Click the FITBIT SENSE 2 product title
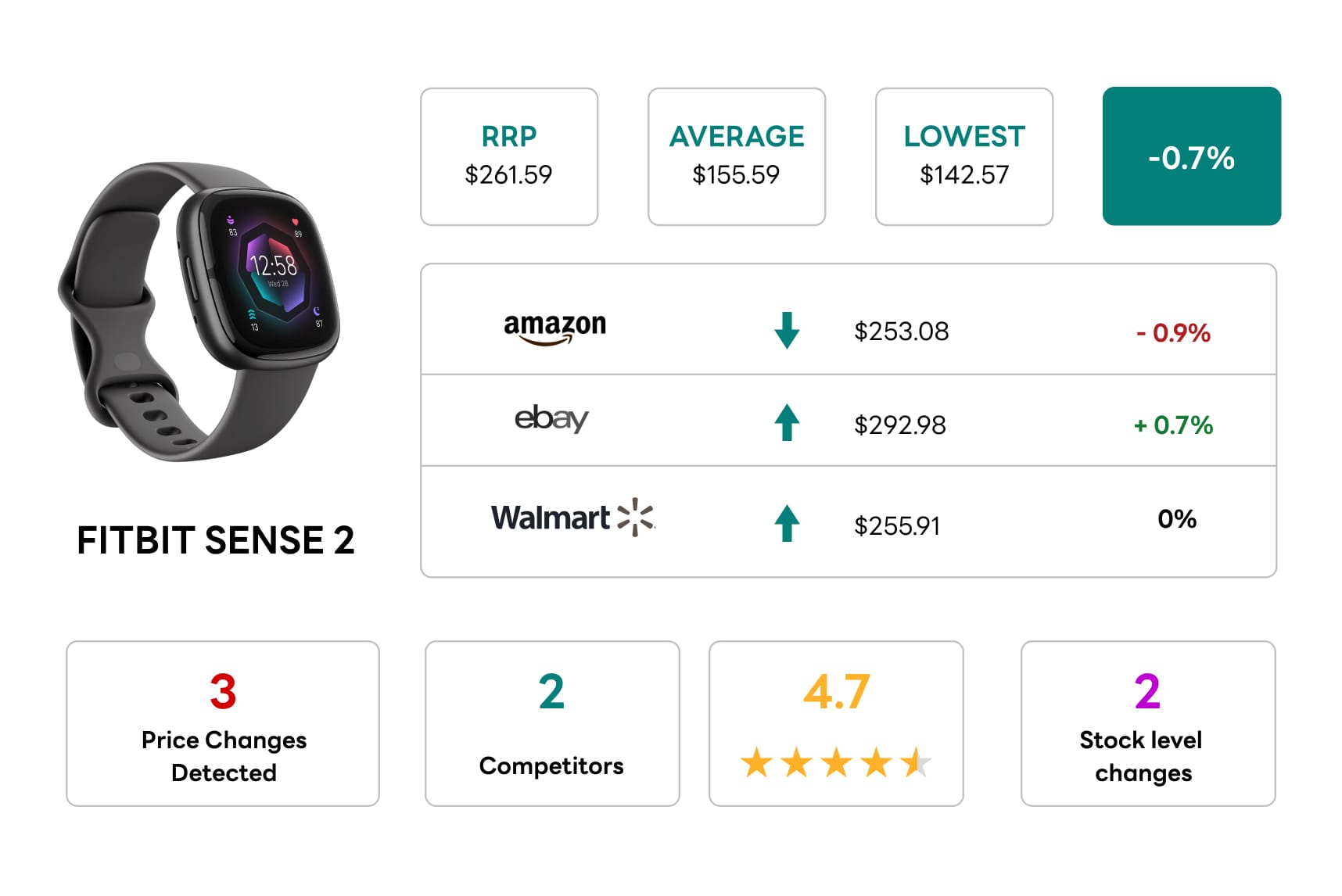The width and height of the screenshot is (1342, 896). 216,540
